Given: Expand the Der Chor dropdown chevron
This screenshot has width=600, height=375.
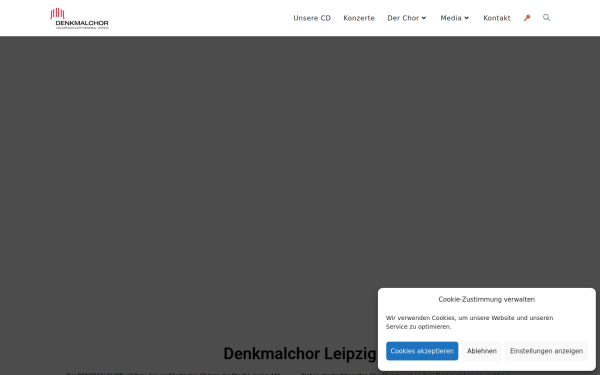Looking at the screenshot, I should pyautogui.click(x=424, y=18).
